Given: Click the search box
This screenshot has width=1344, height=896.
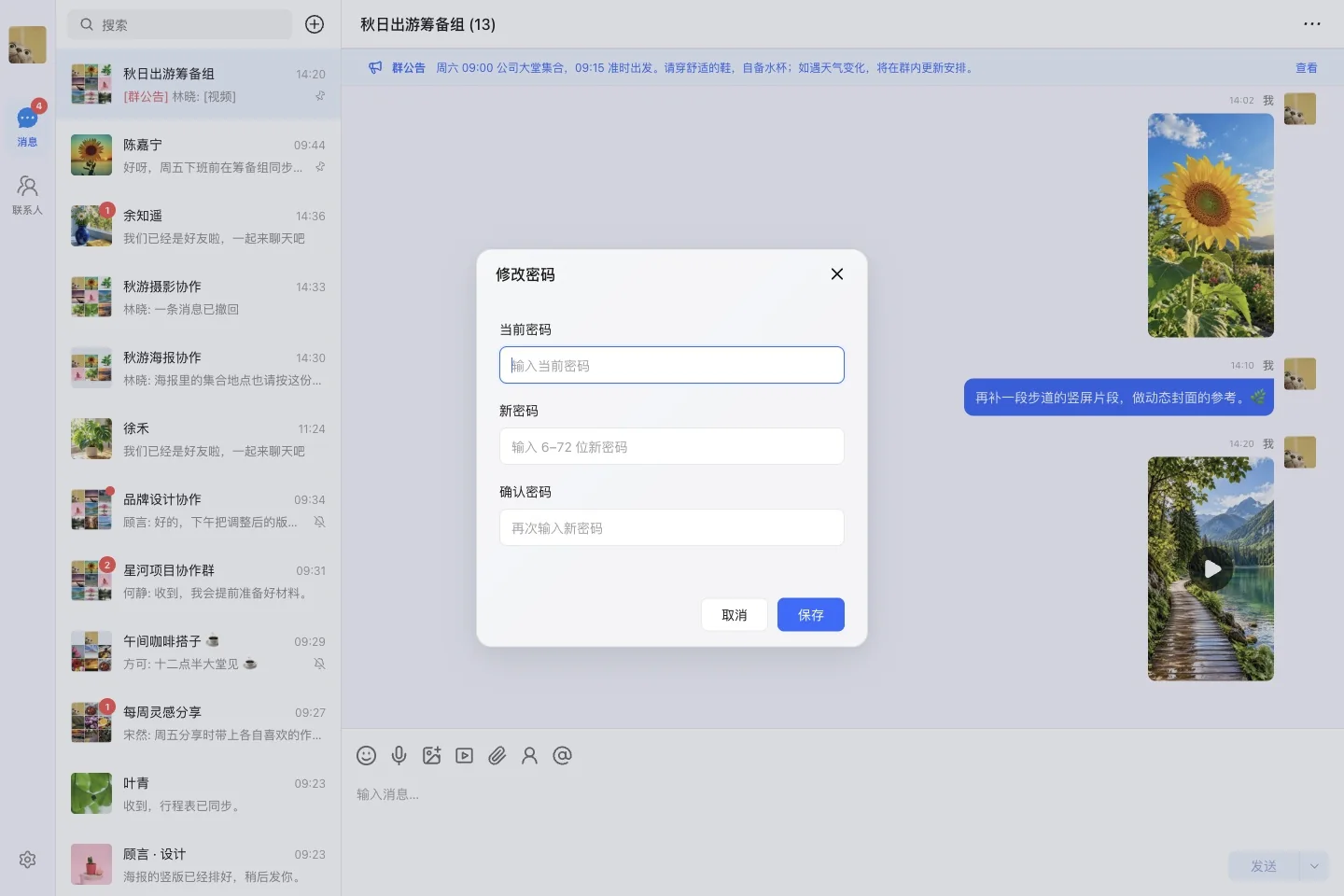Looking at the screenshot, I should click(179, 24).
